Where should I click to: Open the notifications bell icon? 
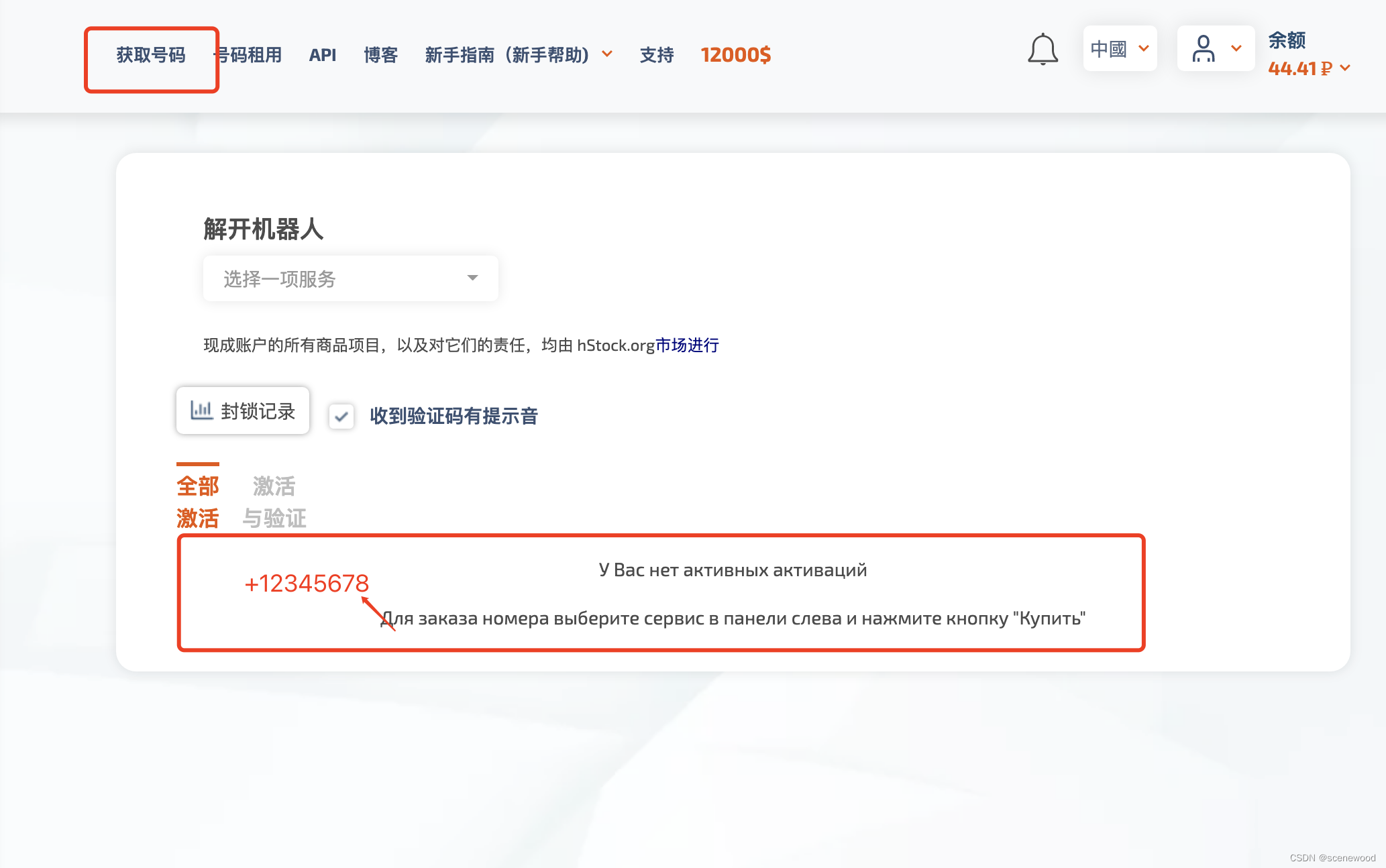[x=1043, y=49]
